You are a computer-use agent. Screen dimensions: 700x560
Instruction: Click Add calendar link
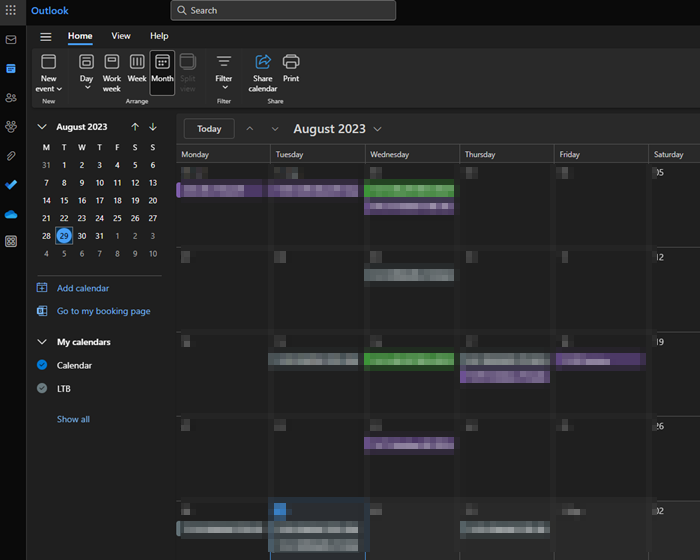click(83, 288)
